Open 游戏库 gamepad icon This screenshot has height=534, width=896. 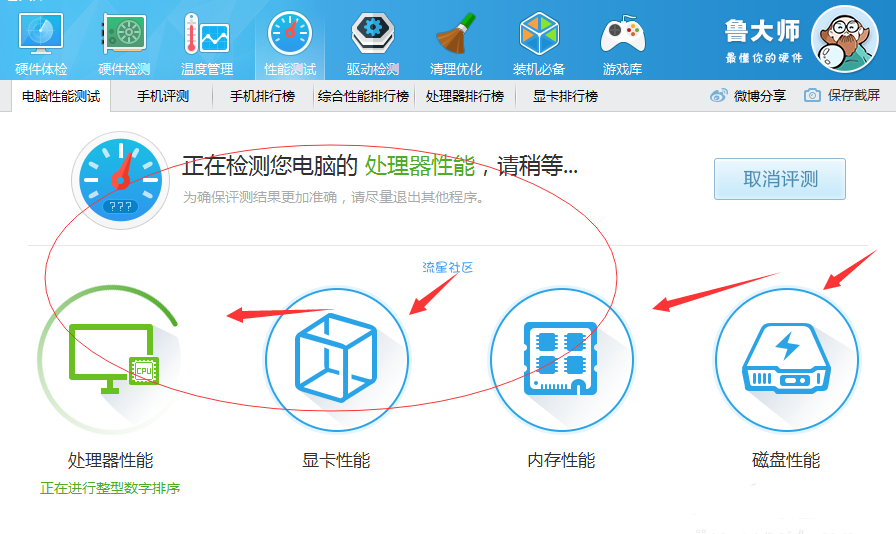[x=622, y=34]
